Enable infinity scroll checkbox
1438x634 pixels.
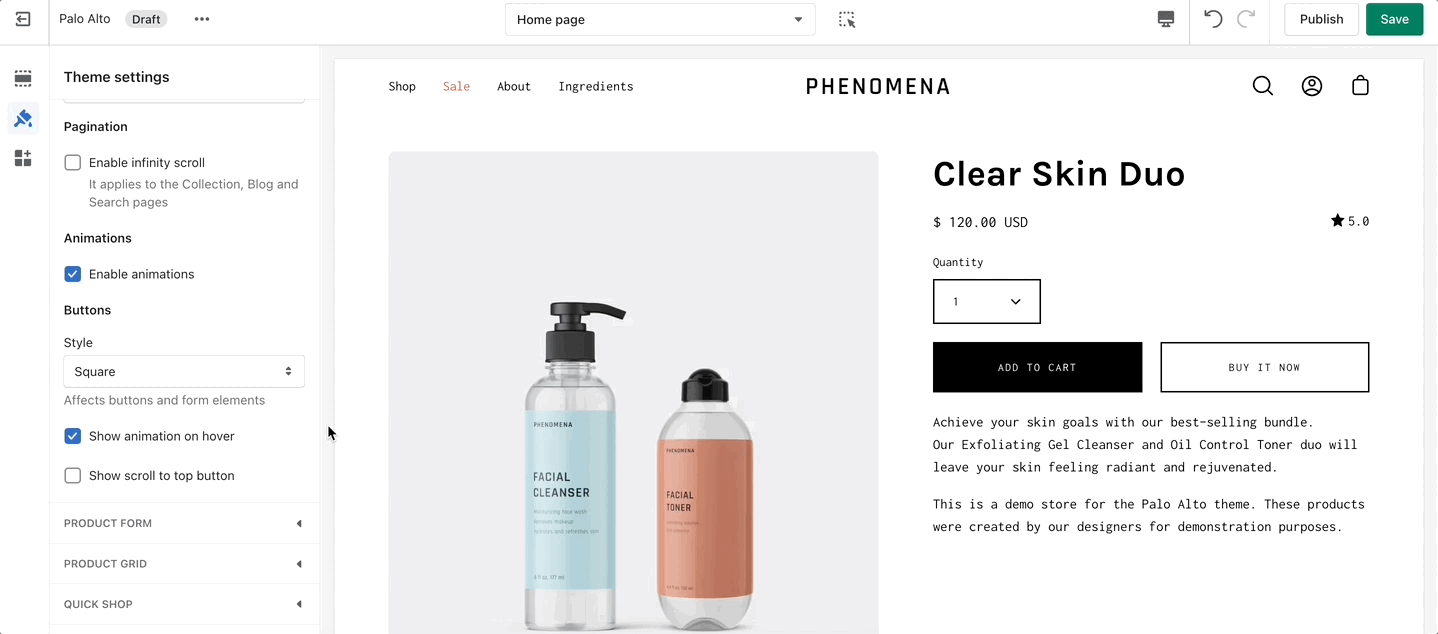click(x=73, y=162)
